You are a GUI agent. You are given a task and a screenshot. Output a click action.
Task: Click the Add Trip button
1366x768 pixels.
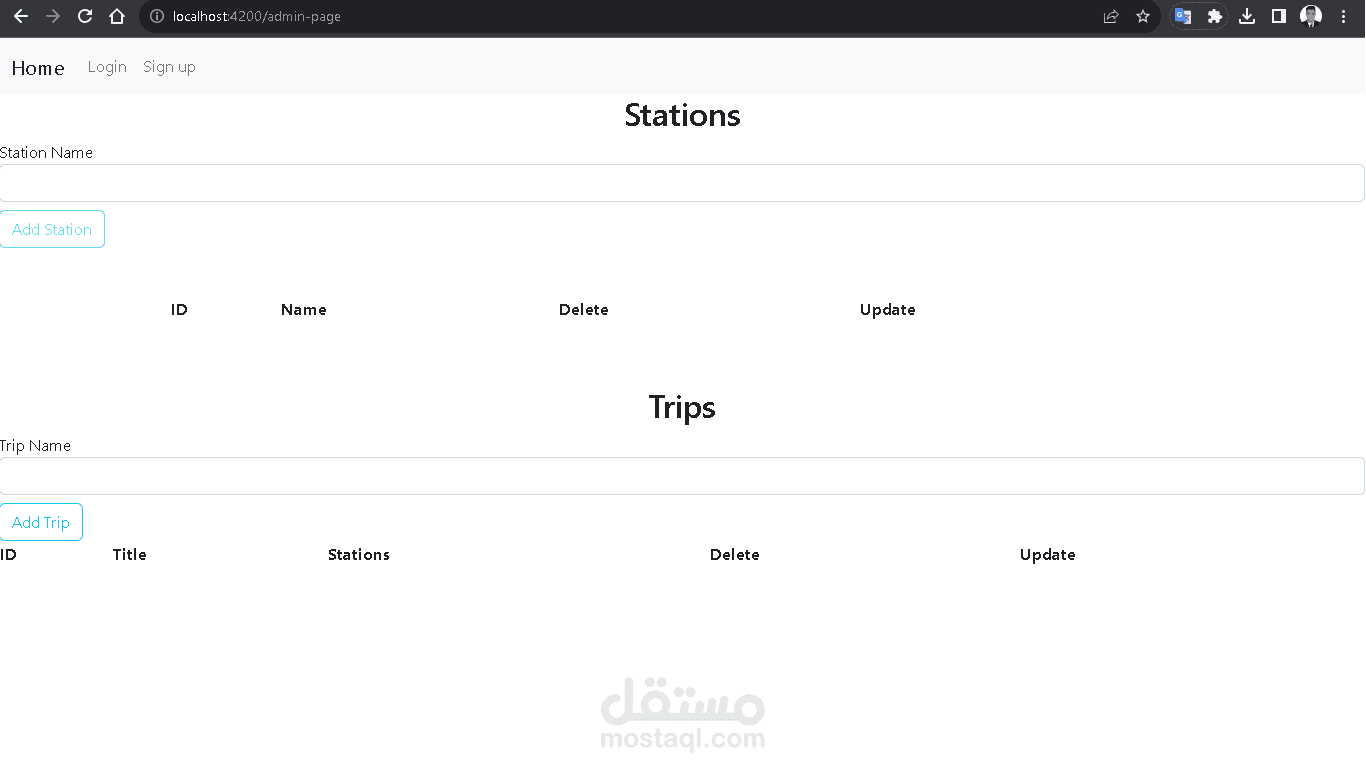[x=41, y=522]
